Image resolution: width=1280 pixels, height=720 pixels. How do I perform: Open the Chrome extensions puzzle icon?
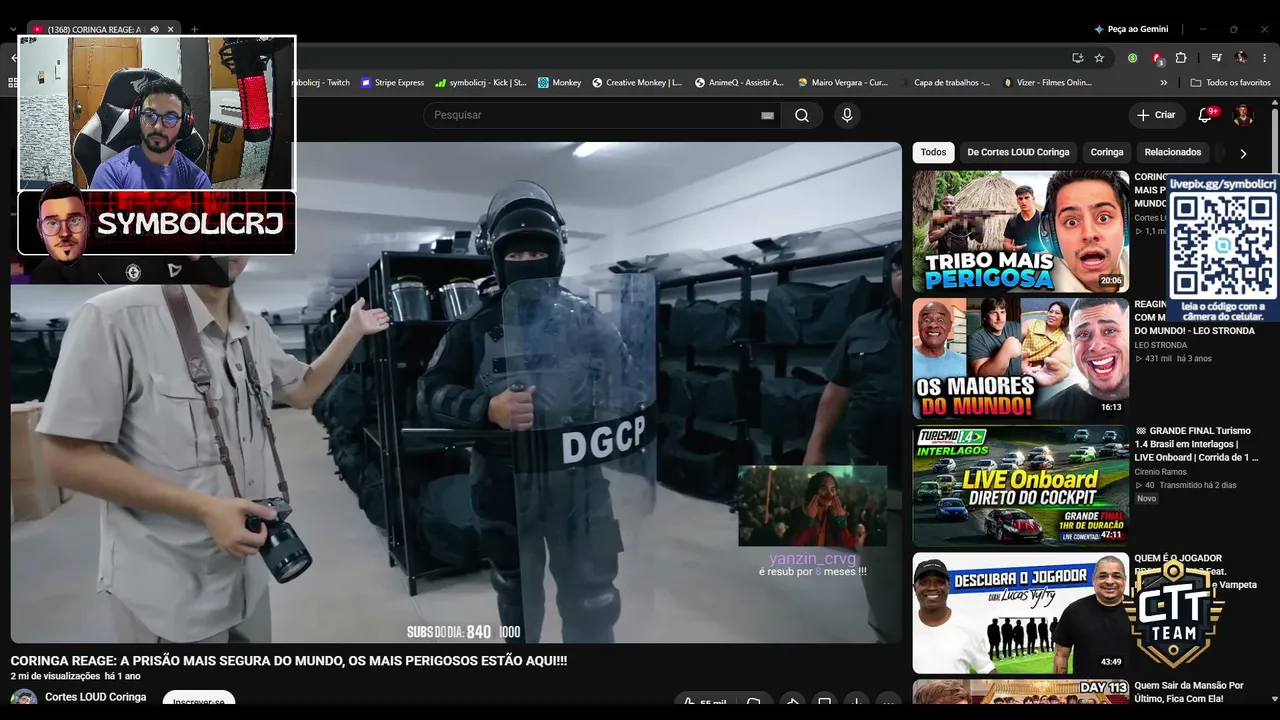[1181, 58]
